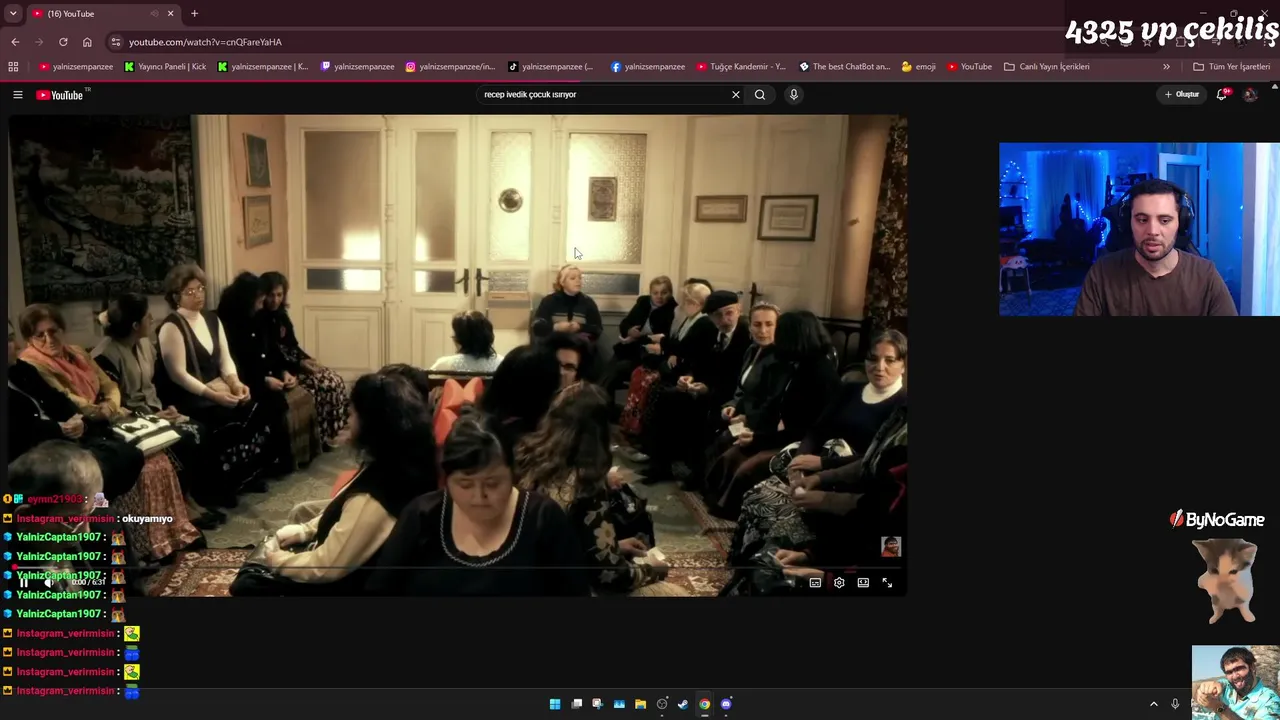Launch Steam from the taskbar
Screen dimensions: 1280x720
pos(683,704)
